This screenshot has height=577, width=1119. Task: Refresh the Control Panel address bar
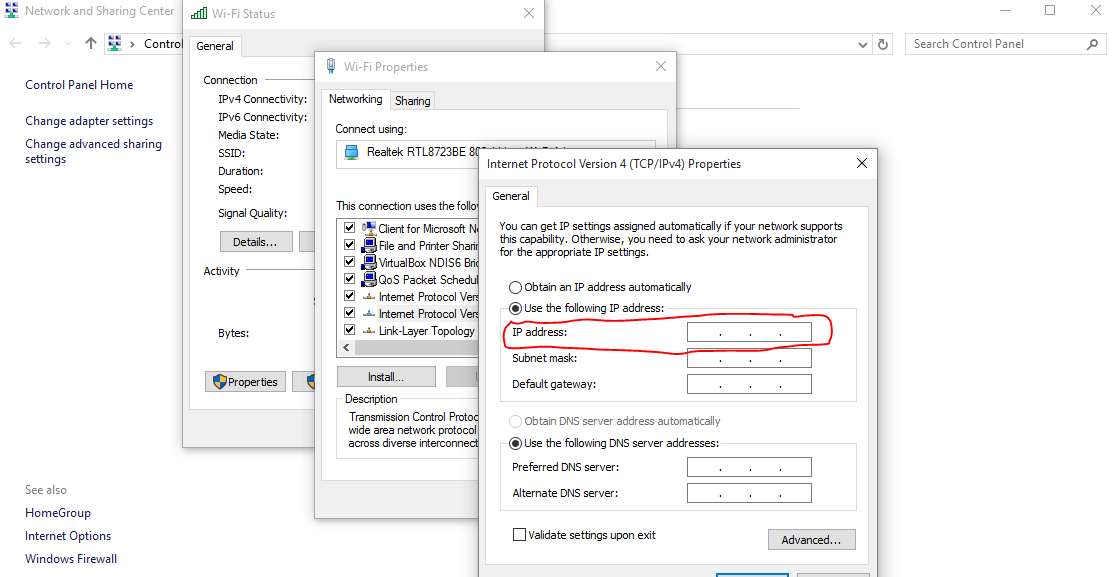coord(883,44)
